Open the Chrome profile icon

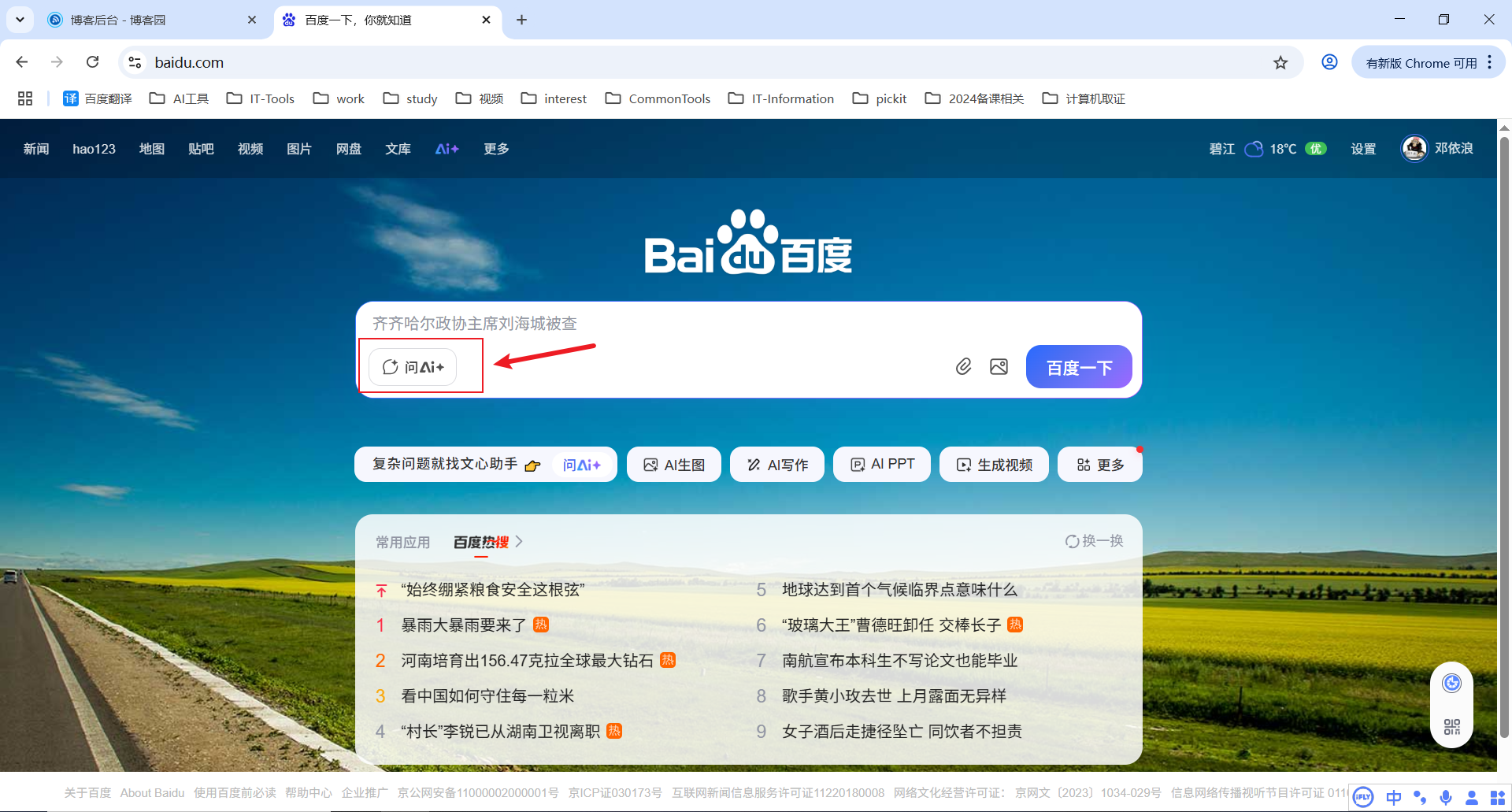pos(1329,62)
